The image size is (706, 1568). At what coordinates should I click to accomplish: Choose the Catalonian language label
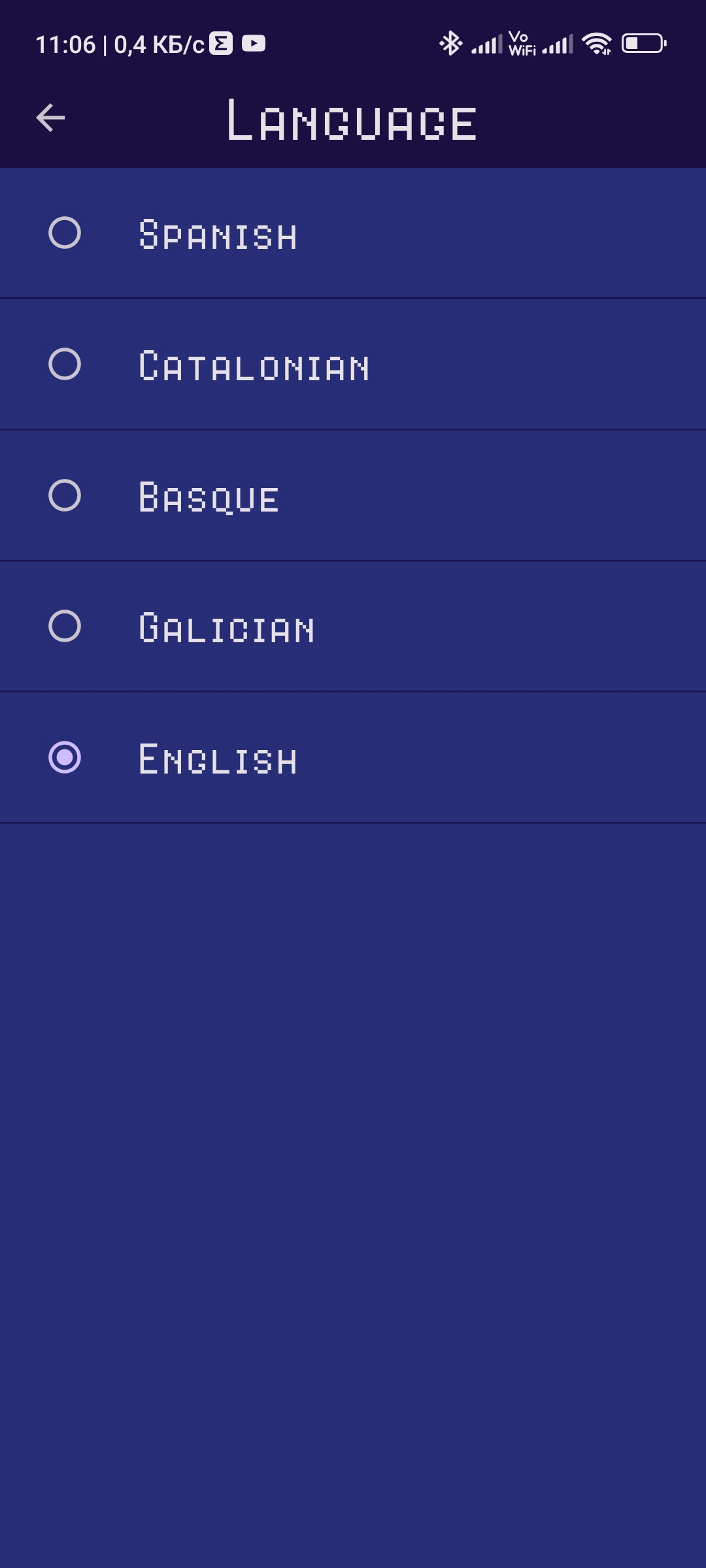pyautogui.click(x=254, y=367)
